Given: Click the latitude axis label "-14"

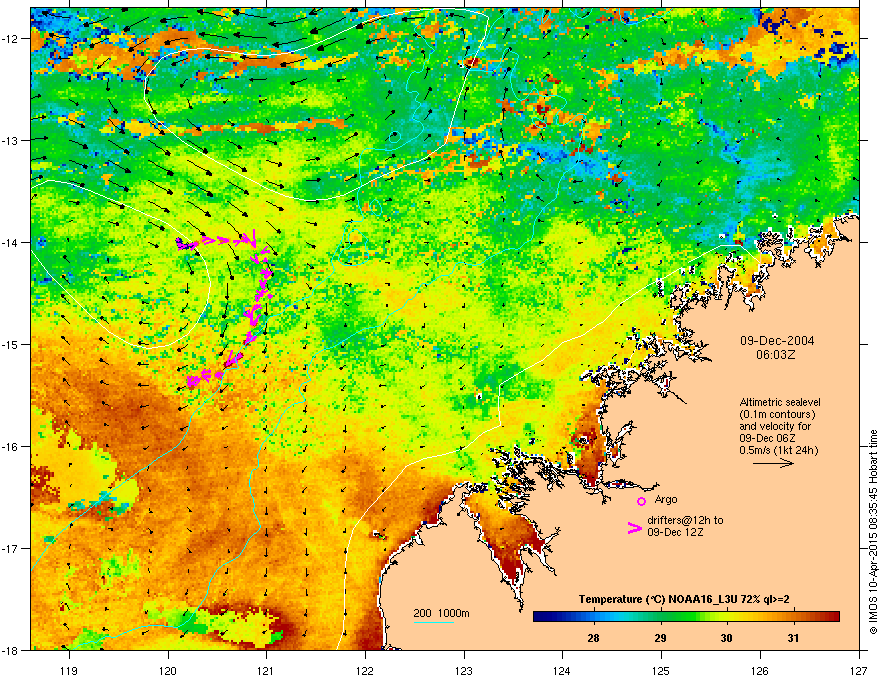Looking at the screenshot, I should (9, 242).
